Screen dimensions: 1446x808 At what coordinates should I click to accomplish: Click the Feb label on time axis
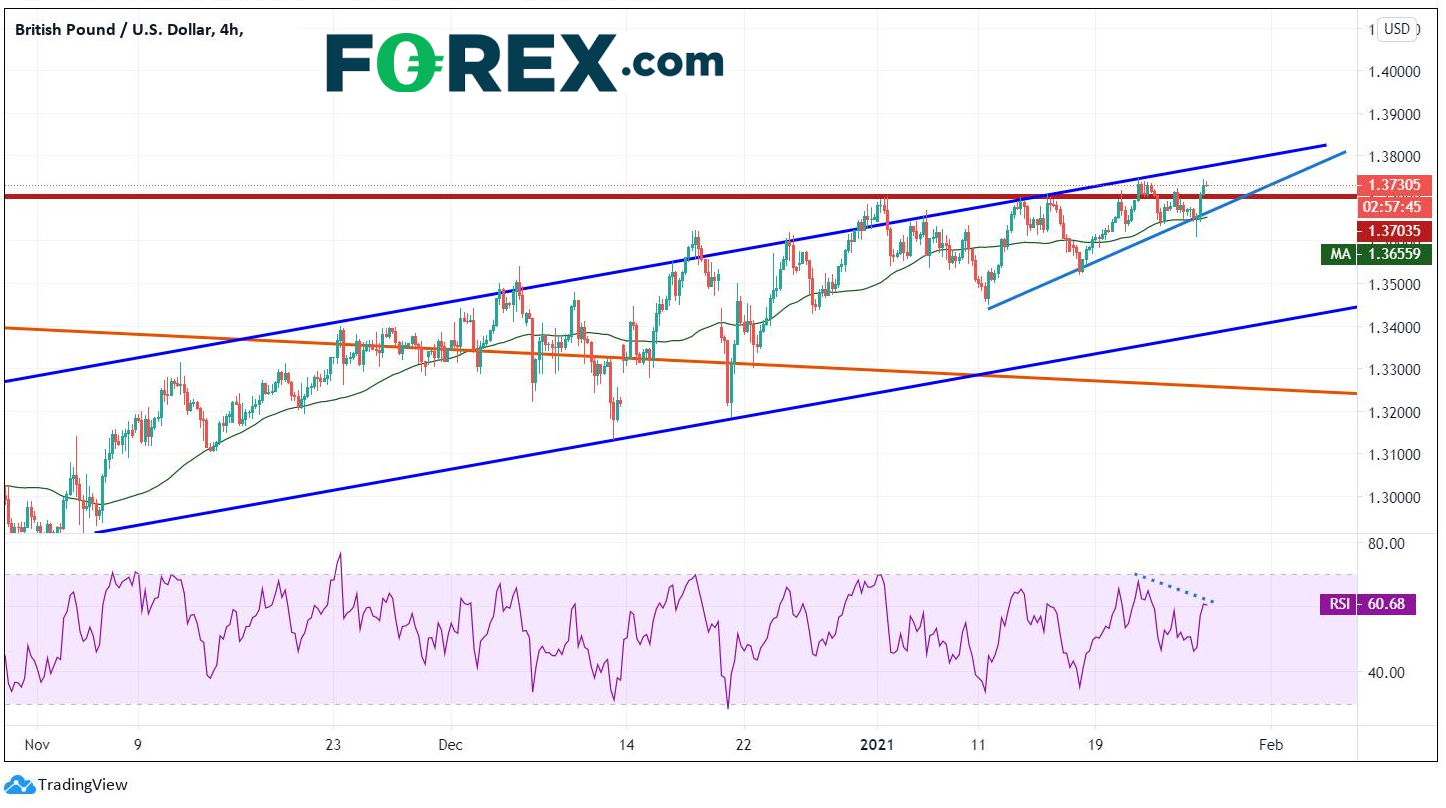click(x=1270, y=745)
